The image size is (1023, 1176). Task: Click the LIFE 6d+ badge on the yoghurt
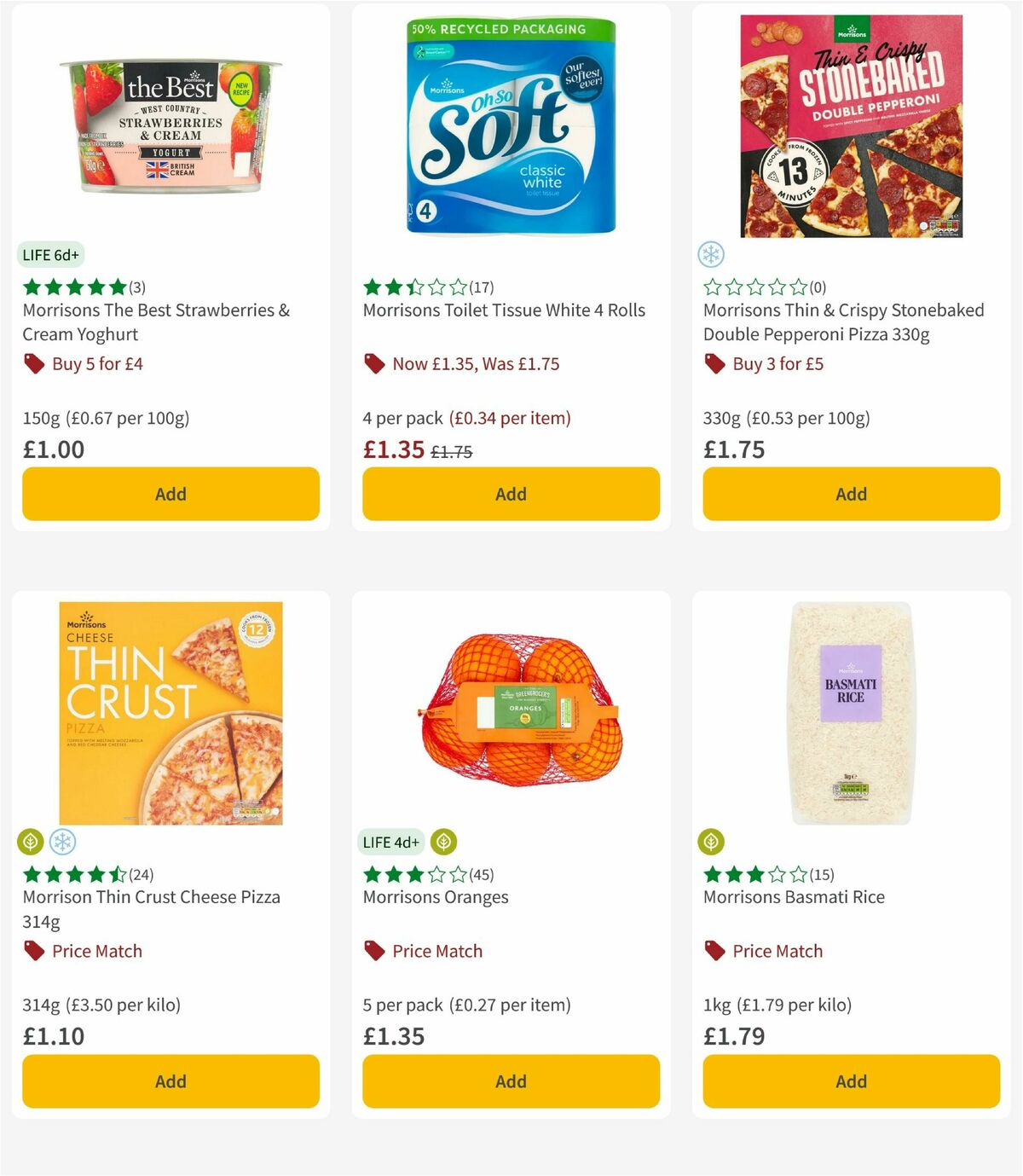click(x=50, y=254)
